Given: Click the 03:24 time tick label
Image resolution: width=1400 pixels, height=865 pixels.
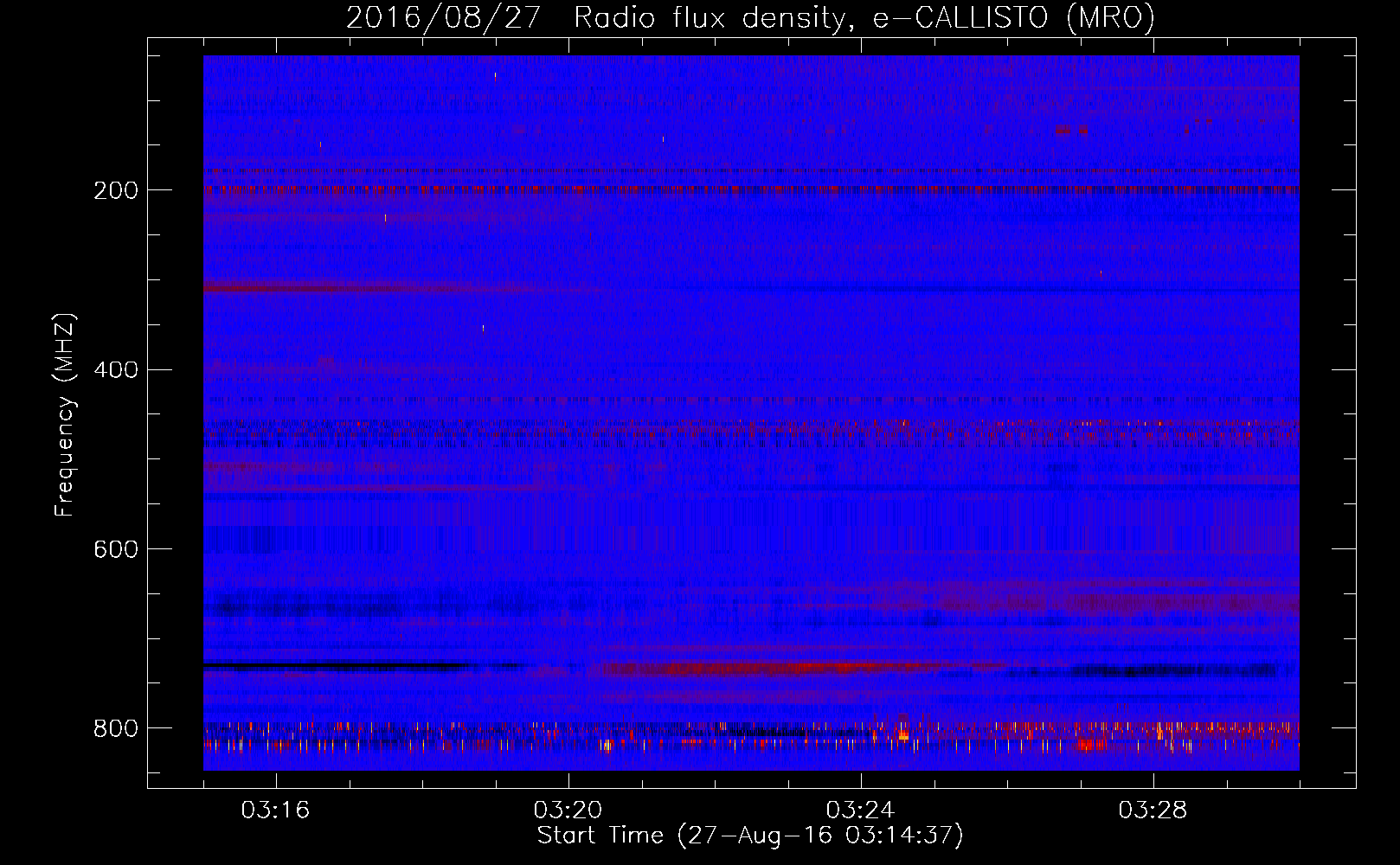Looking at the screenshot, I should click(x=860, y=811).
